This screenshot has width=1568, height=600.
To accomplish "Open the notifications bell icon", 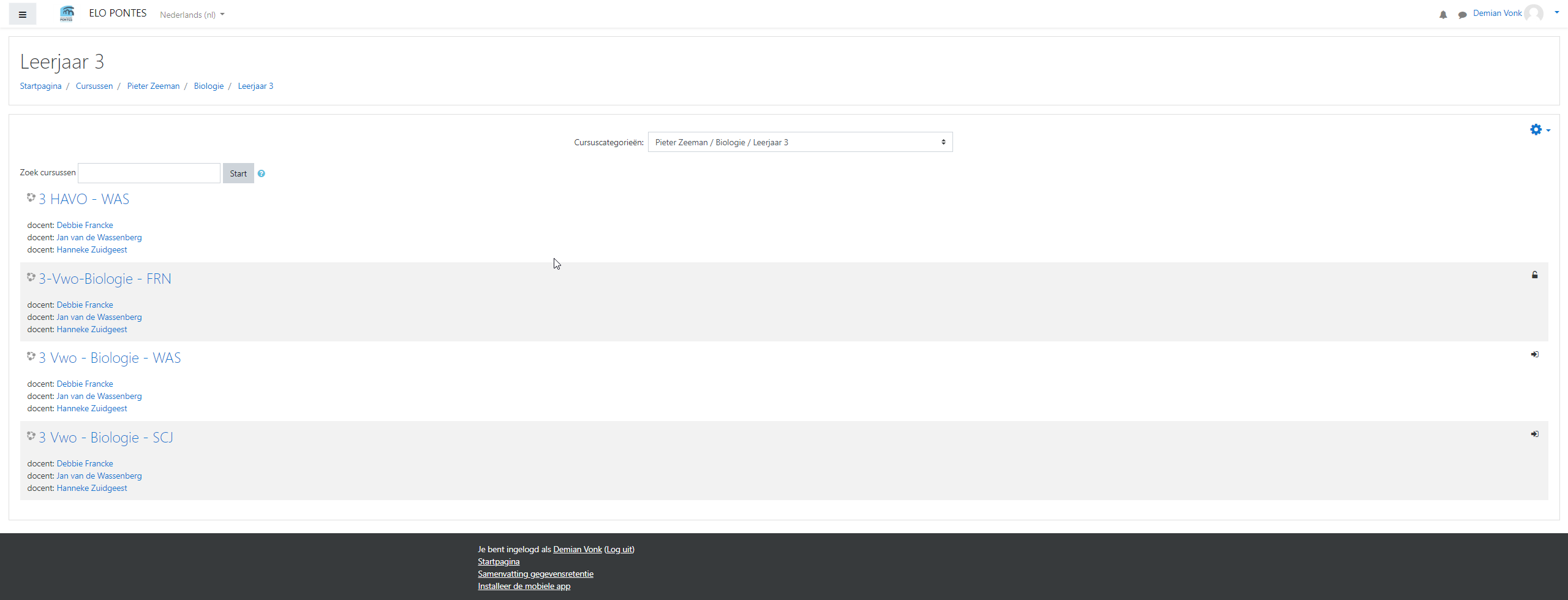I will [x=1443, y=15].
